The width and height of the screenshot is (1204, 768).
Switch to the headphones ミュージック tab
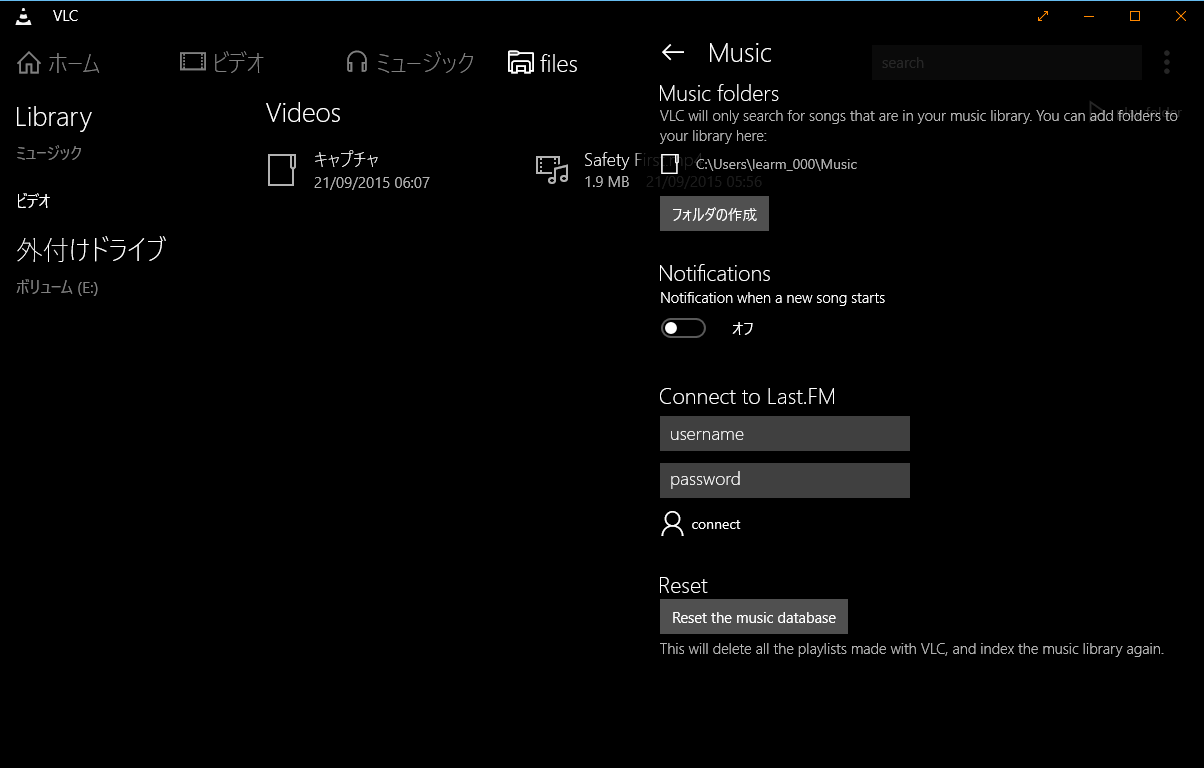[x=410, y=62]
